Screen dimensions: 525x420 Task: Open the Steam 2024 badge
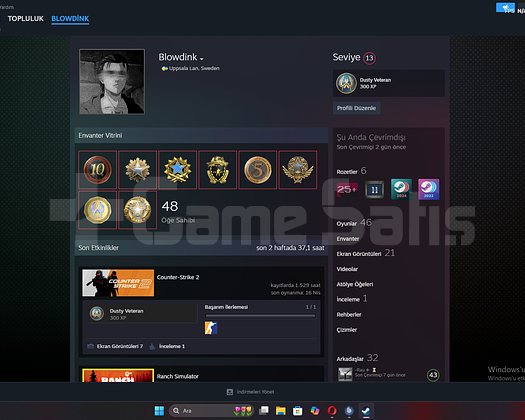(401, 189)
